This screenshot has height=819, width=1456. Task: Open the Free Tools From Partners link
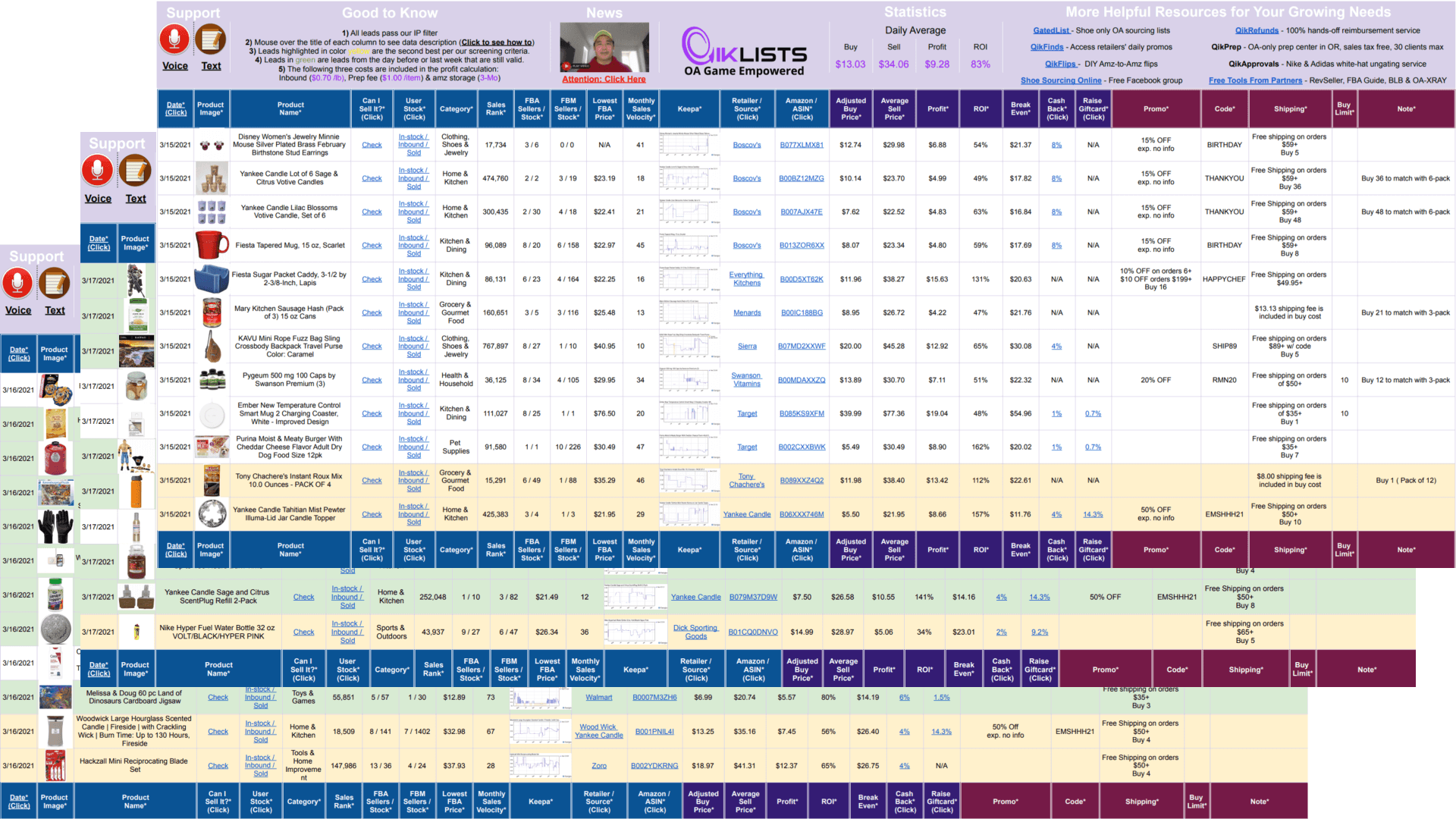1255,80
